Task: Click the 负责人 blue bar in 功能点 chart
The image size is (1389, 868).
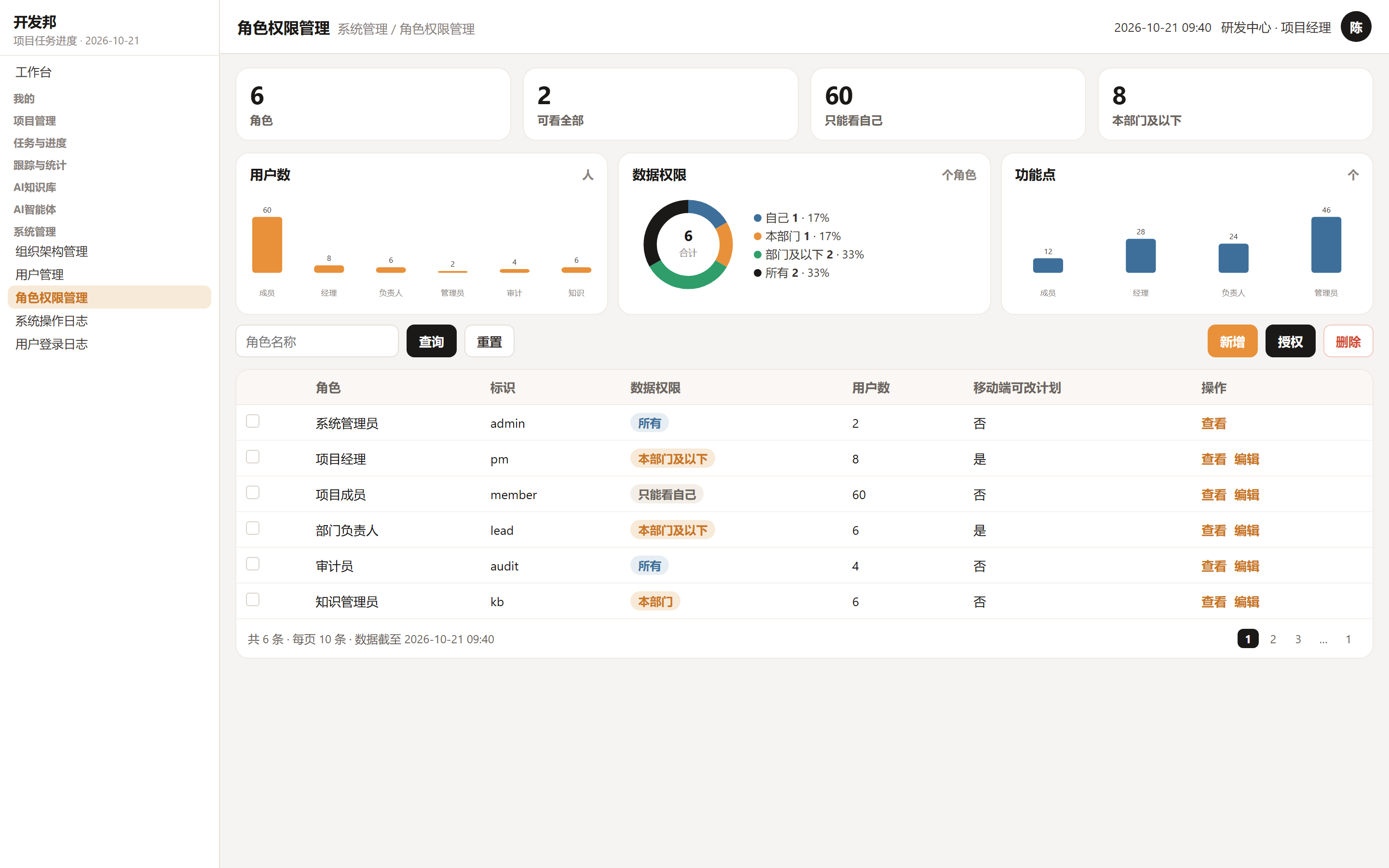Action: (1233, 258)
